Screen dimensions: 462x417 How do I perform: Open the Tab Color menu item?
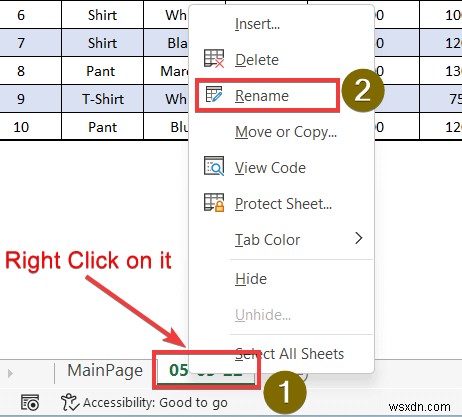tap(267, 240)
